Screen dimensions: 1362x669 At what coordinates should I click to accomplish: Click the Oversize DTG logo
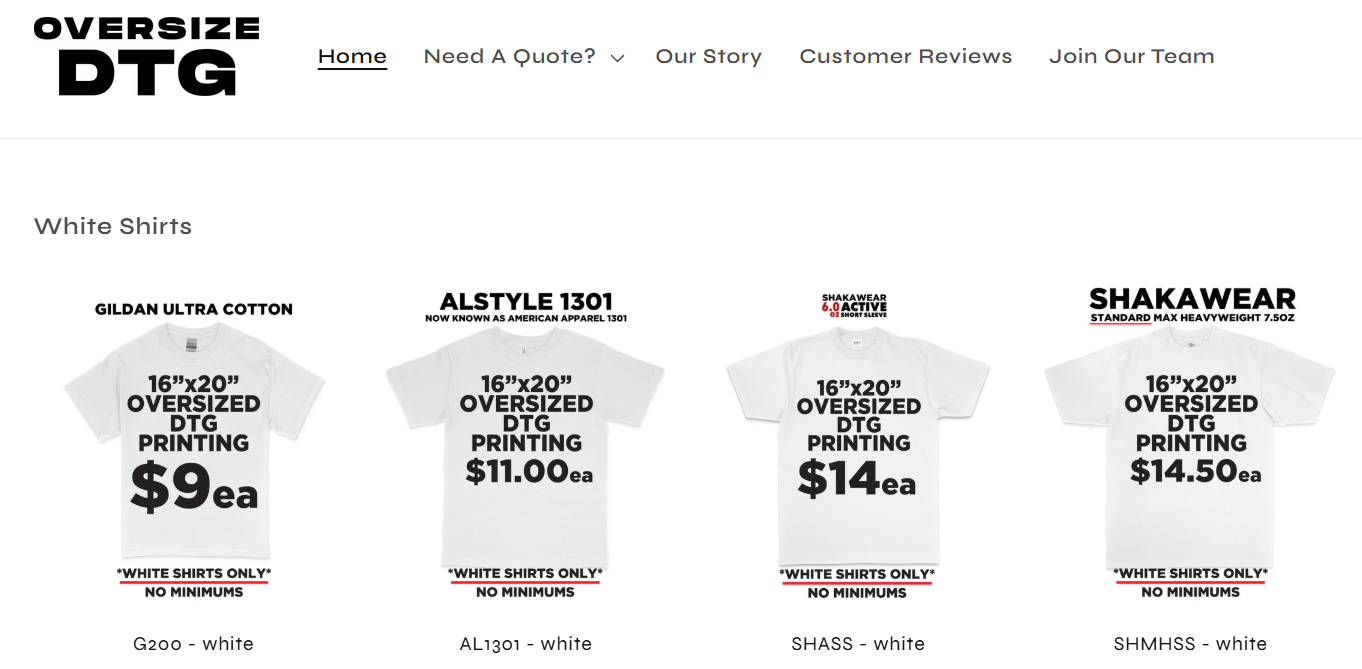[x=146, y=57]
